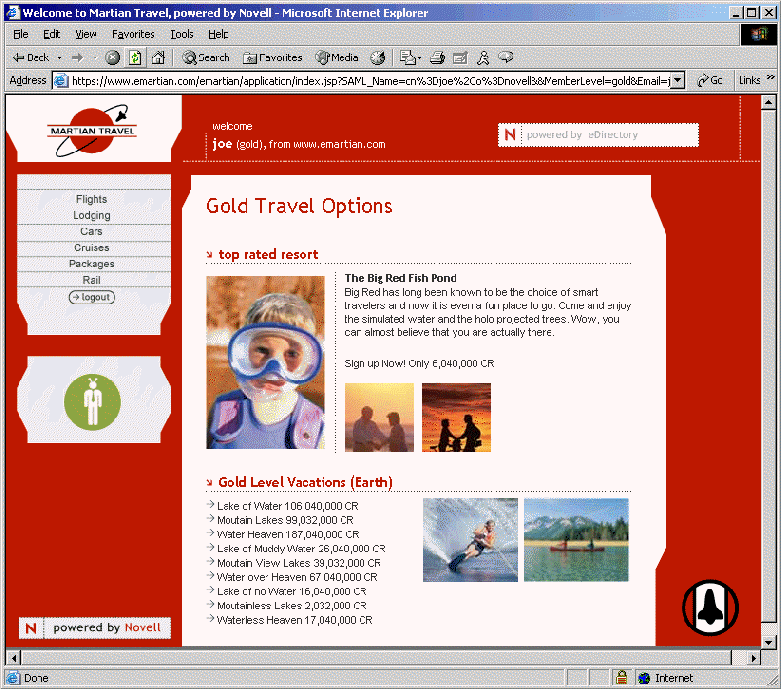Open the Tools menu
Viewport: 781px width, 689px height.
182,34
